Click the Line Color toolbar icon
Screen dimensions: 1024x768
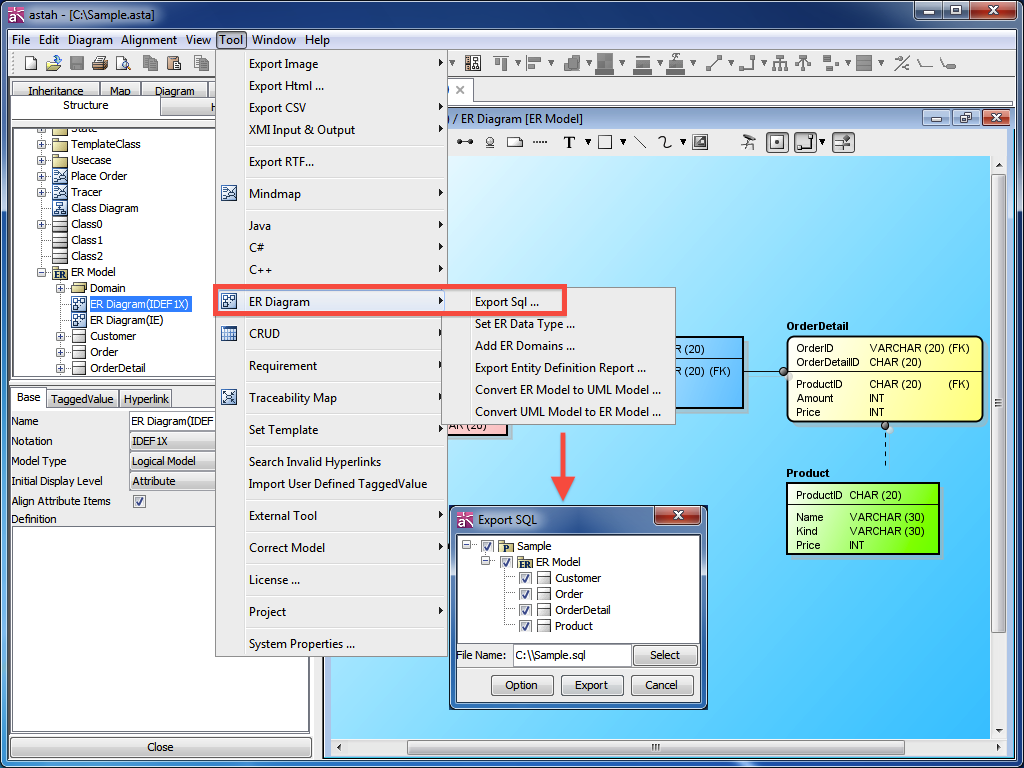(x=643, y=63)
